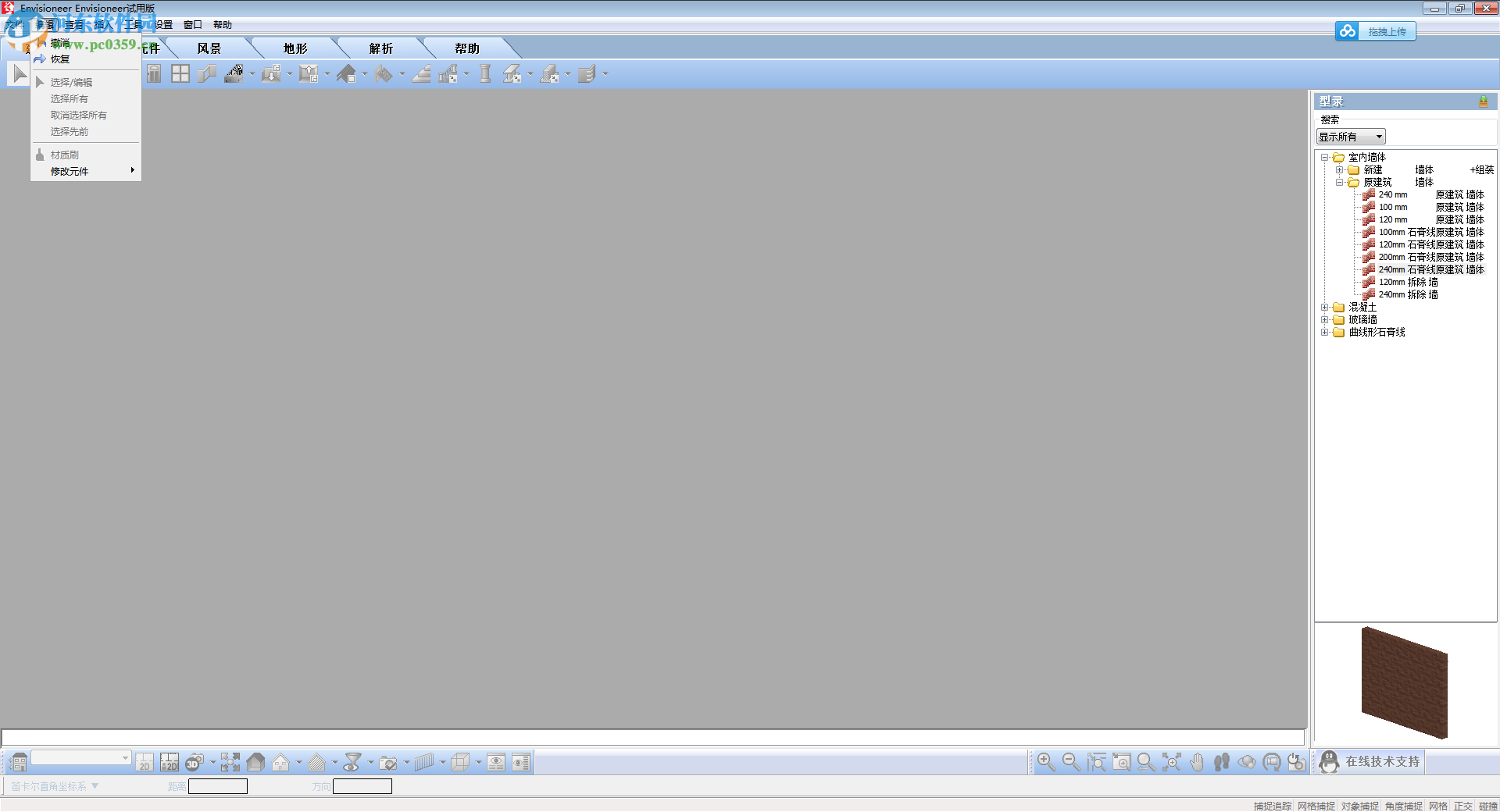This screenshot has height=812, width=1500.
Task: Click the 拖拽上传 upload button
Action: [x=1376, y=31]
